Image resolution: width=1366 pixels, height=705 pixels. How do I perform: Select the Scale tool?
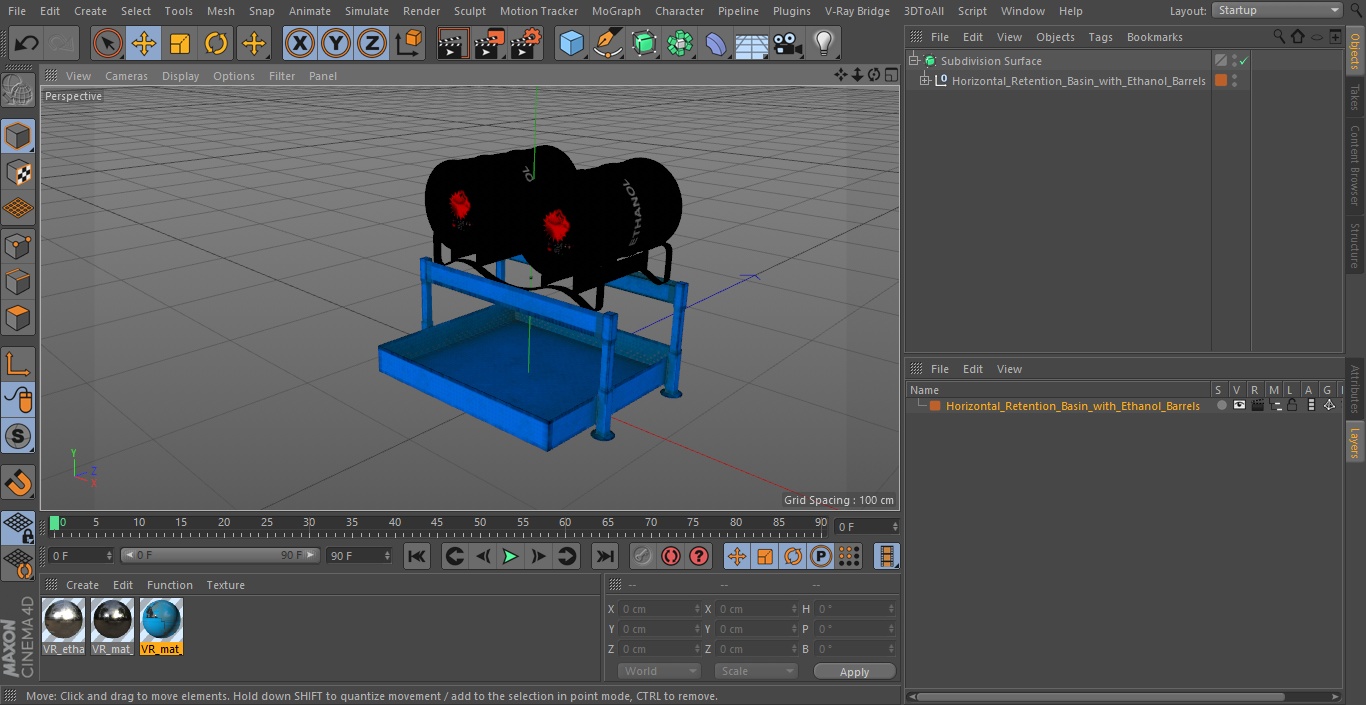(x=180, y=44)
